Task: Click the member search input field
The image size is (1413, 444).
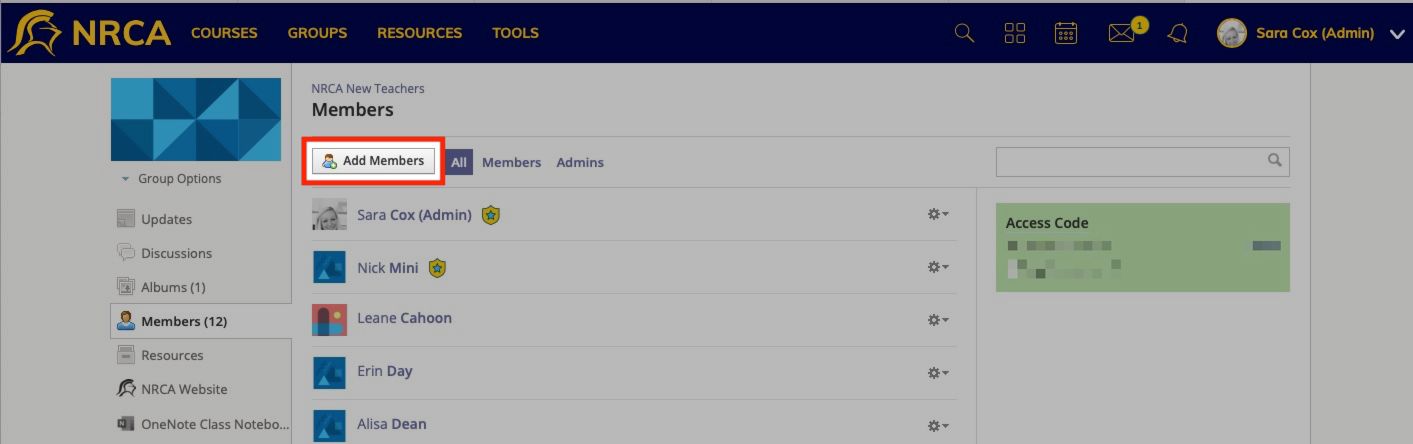Action: click(1142, 161)
